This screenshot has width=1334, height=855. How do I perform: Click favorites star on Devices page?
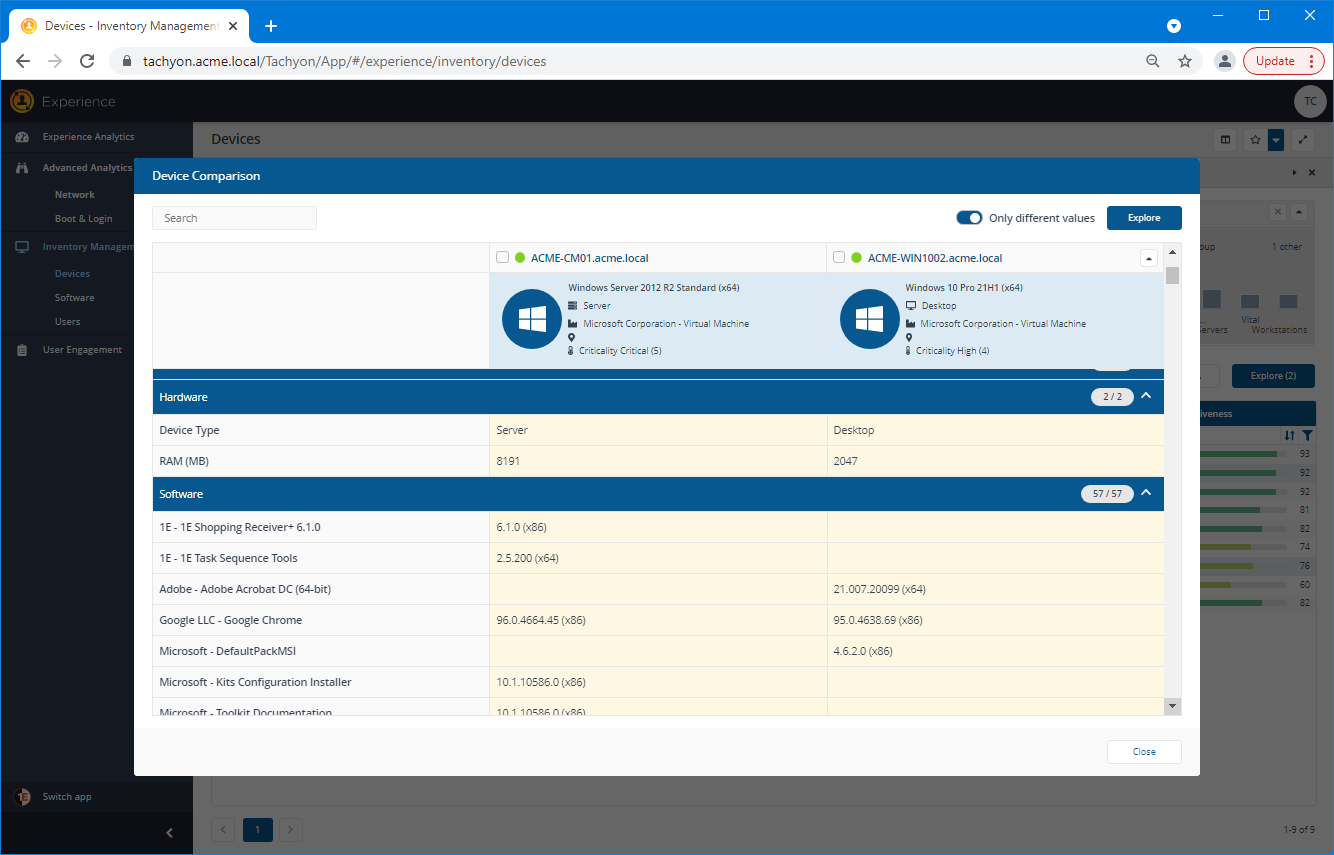click(x=1255, y=140)
